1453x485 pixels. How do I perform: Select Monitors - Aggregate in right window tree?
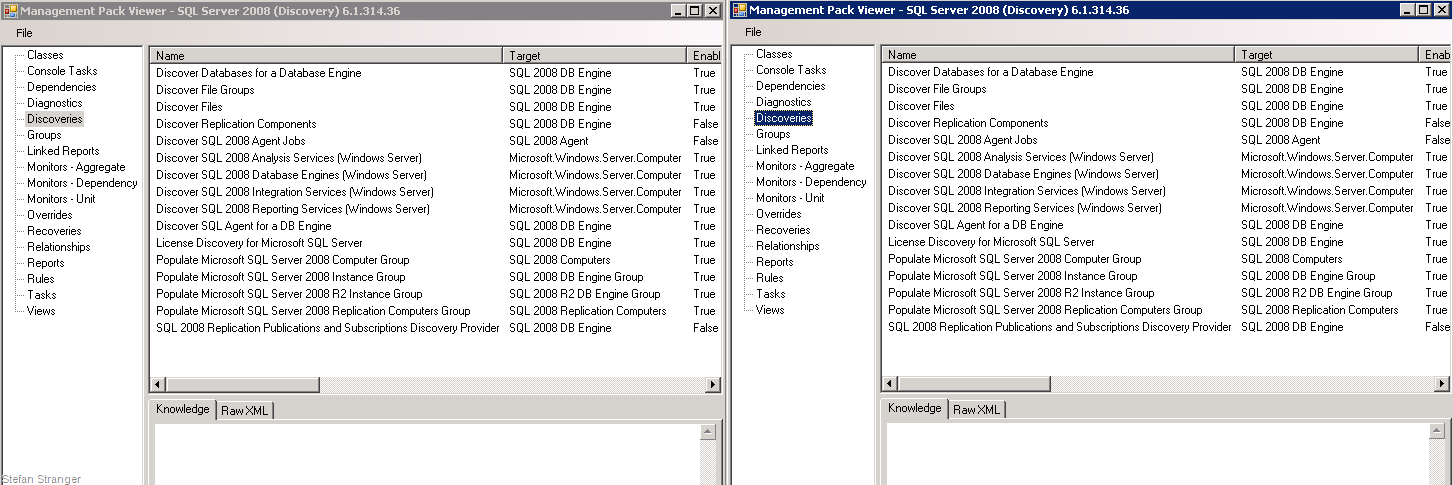[805, 166]
